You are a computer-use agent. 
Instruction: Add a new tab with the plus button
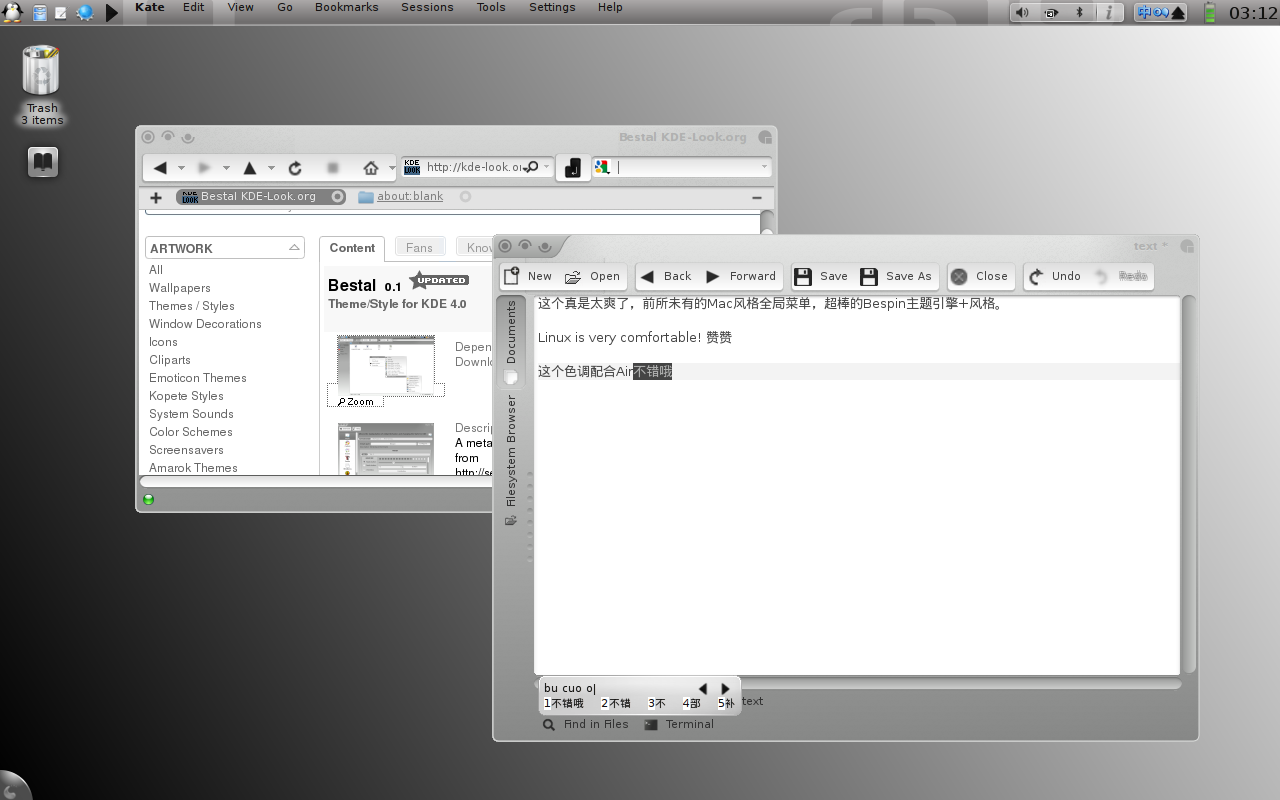[x=156, y=197]
